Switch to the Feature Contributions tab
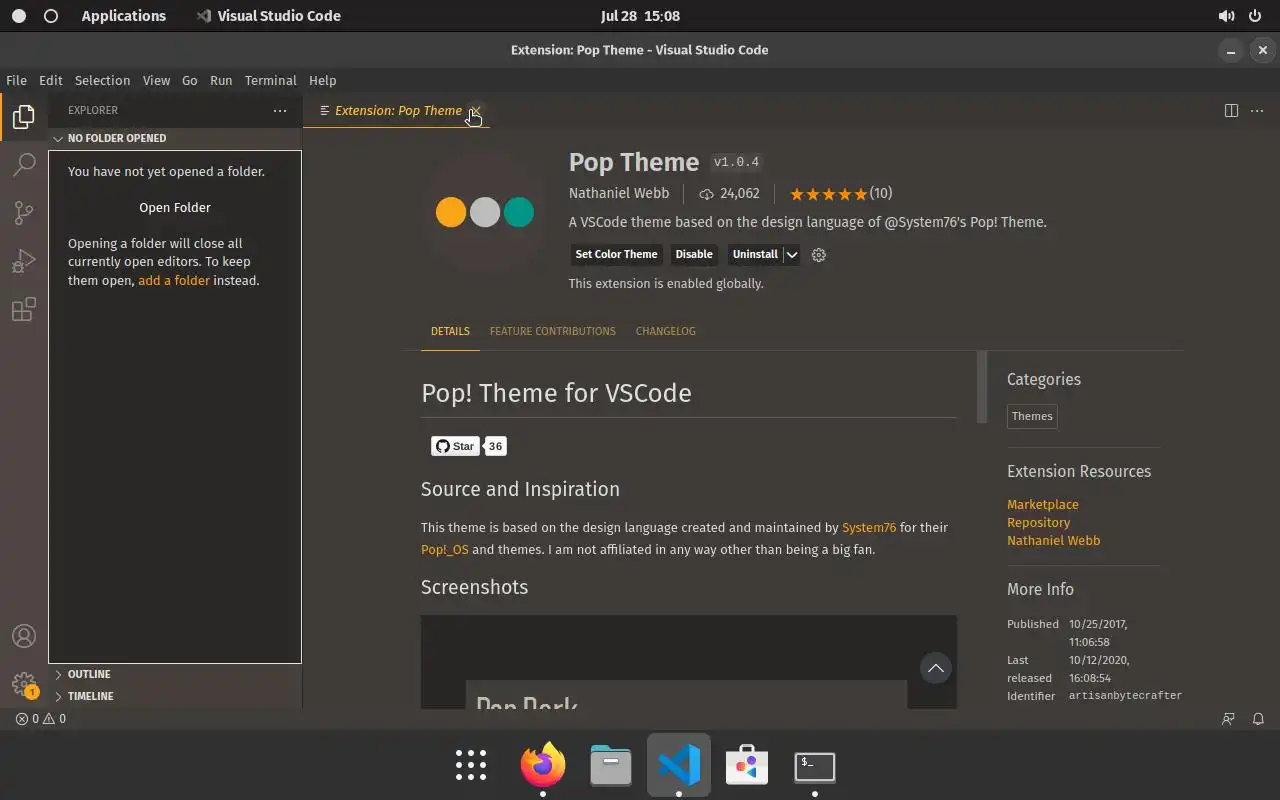The height and width of the screenshot is (800, 1280). [553, 331]
